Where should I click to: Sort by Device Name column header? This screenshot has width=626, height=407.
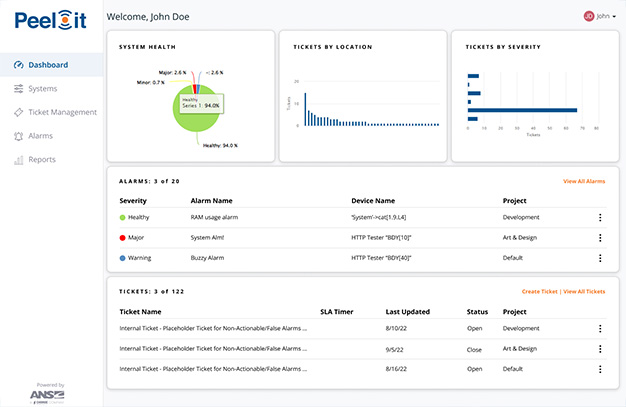(x=373, y=201)
